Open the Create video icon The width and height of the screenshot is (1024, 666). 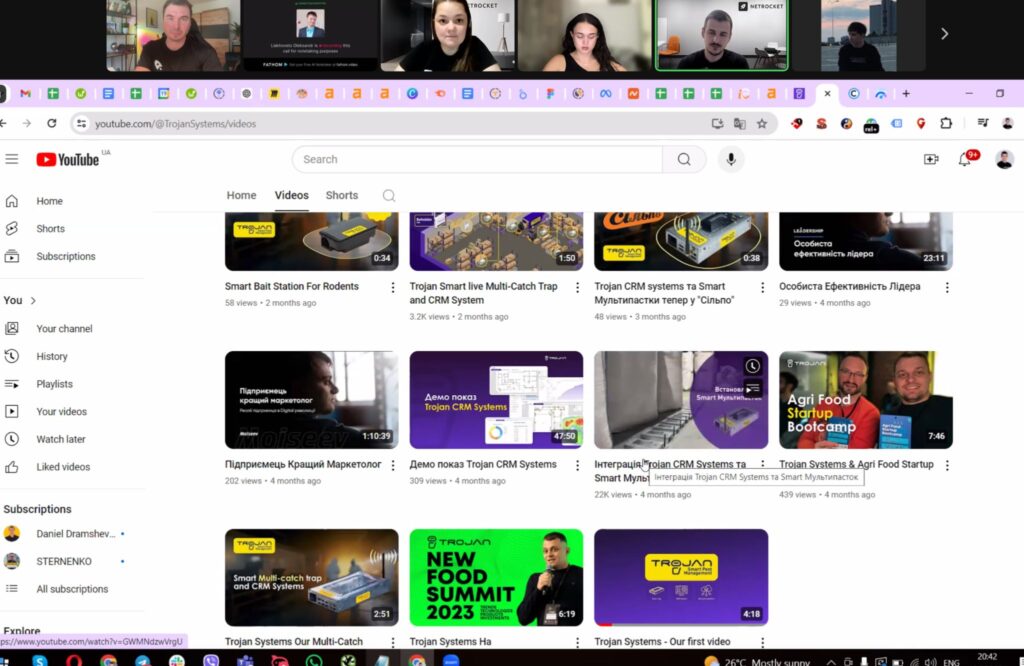[x=931, y=159]
